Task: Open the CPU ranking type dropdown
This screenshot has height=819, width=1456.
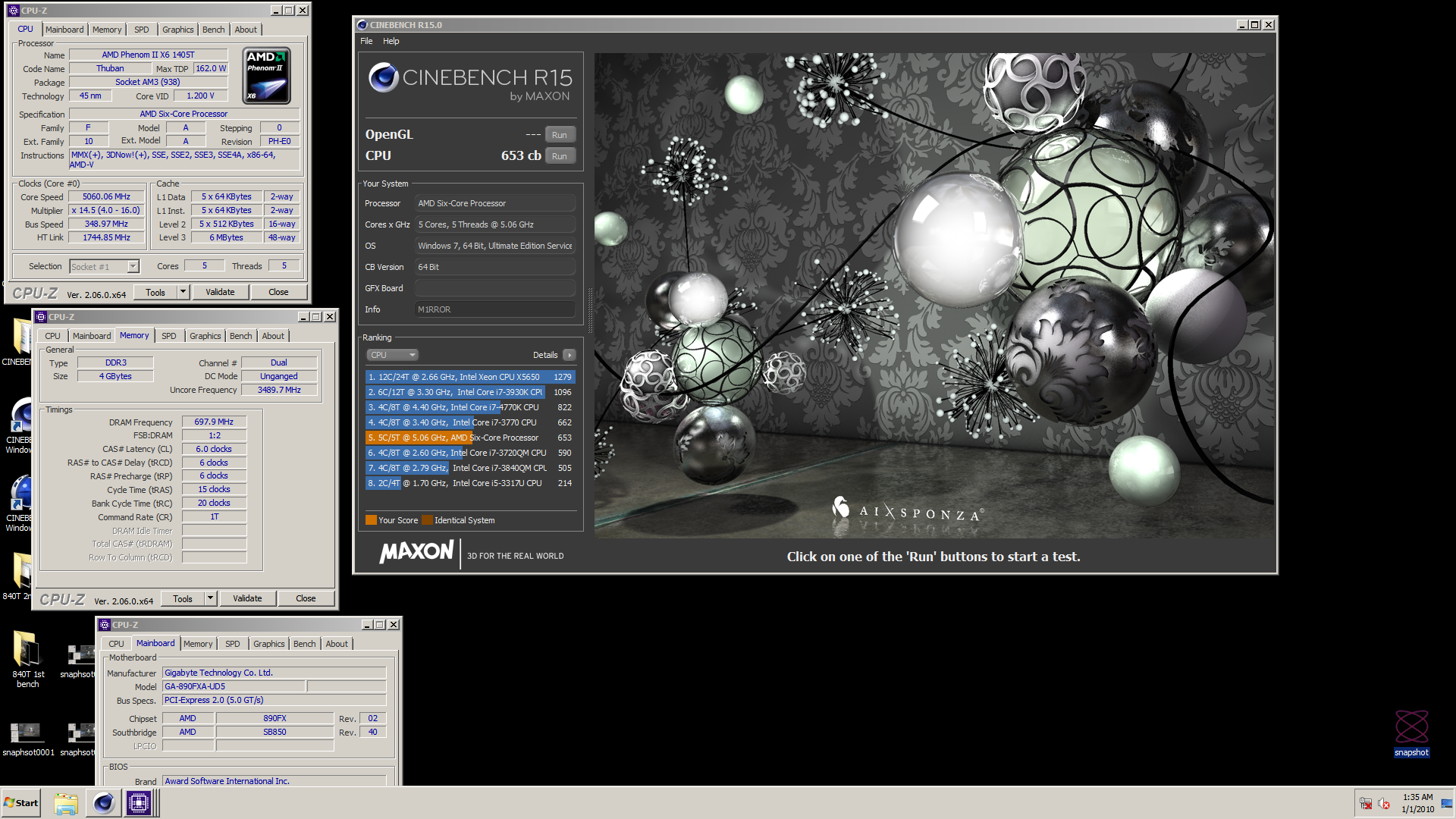Action: (393, 355)
